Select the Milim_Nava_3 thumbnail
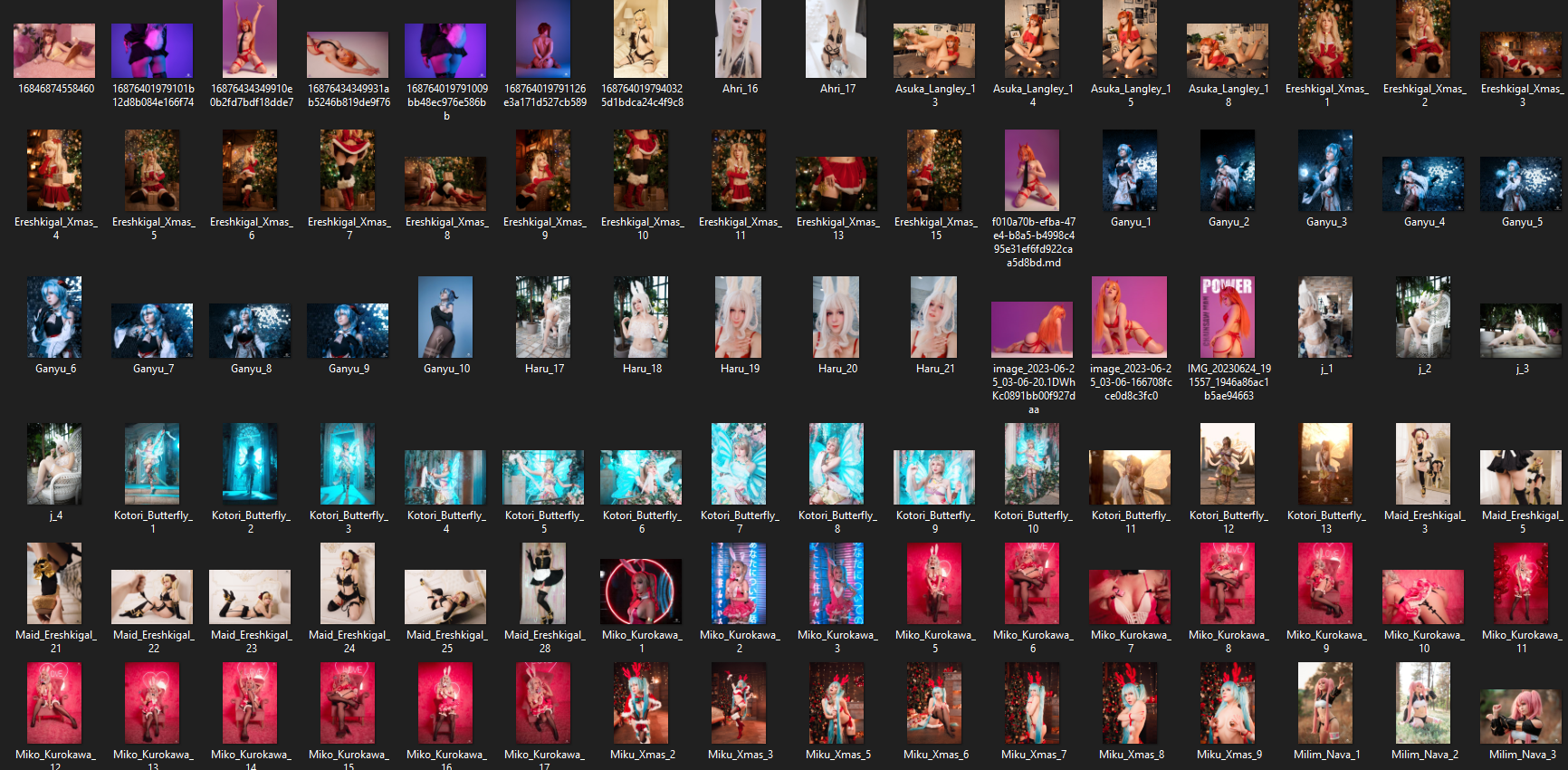The width and height of the screenshot is (1568, 770). [1522, 717]
